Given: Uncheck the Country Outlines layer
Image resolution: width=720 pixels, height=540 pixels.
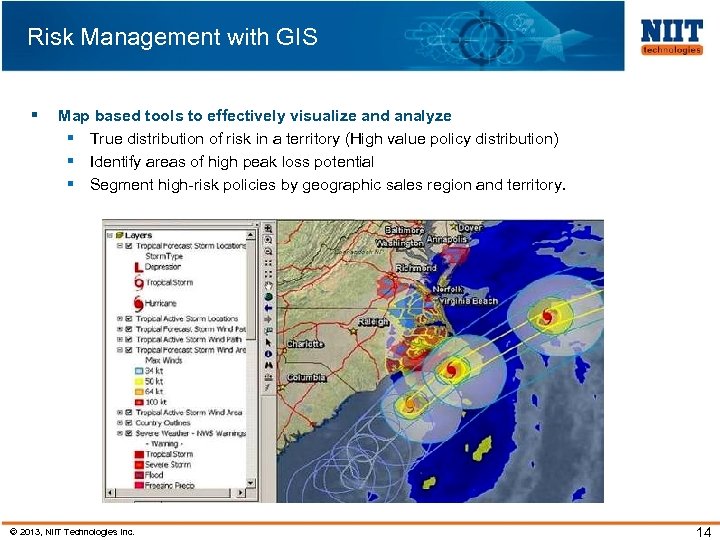Looking at the screenshot, I should [129, 423].
